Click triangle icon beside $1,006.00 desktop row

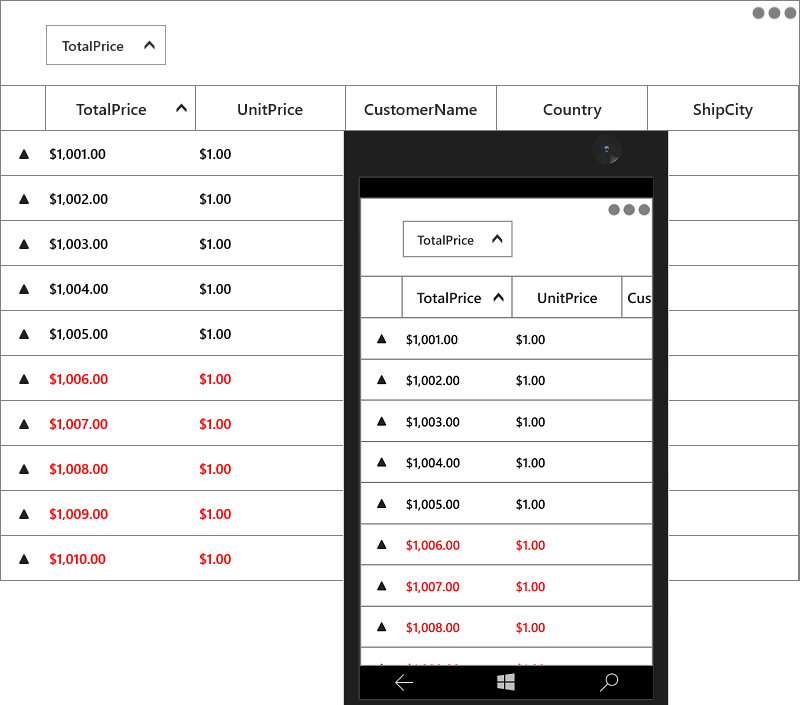coord(24,379)
